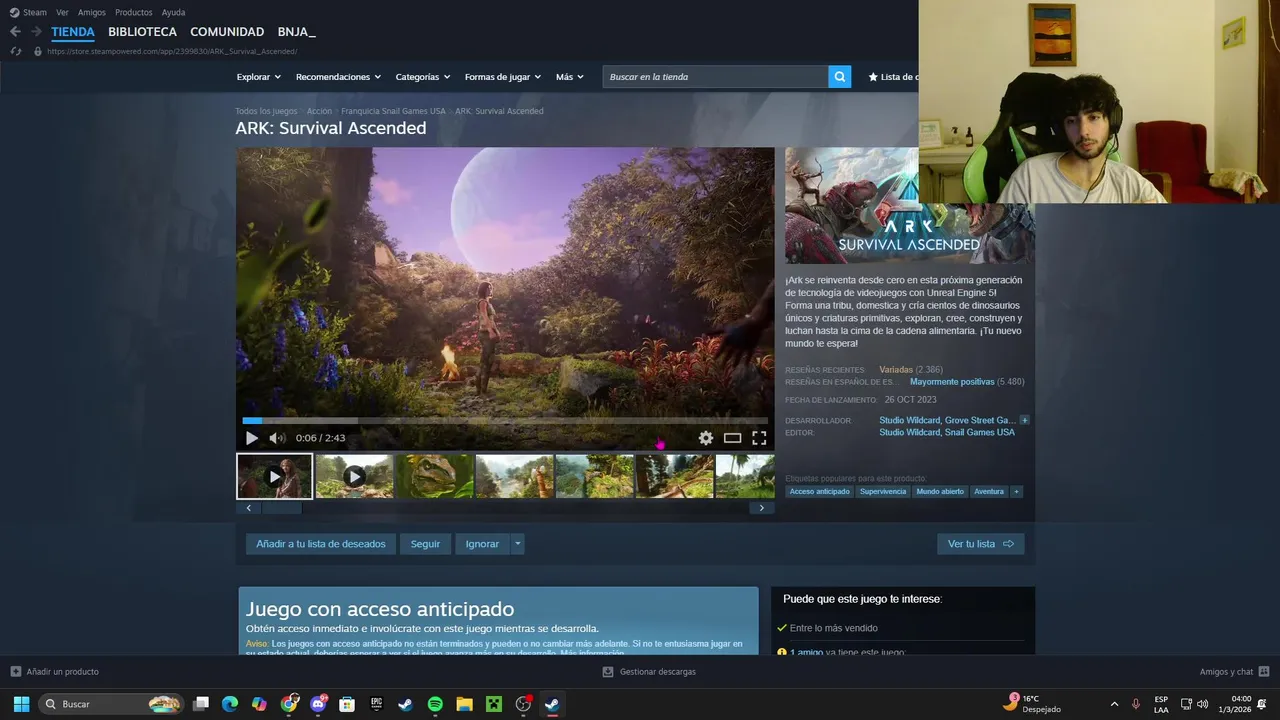The height and width of the screenshot is (720, 1280).
Task: Open the Windows notification bell
Action: 1262,704
